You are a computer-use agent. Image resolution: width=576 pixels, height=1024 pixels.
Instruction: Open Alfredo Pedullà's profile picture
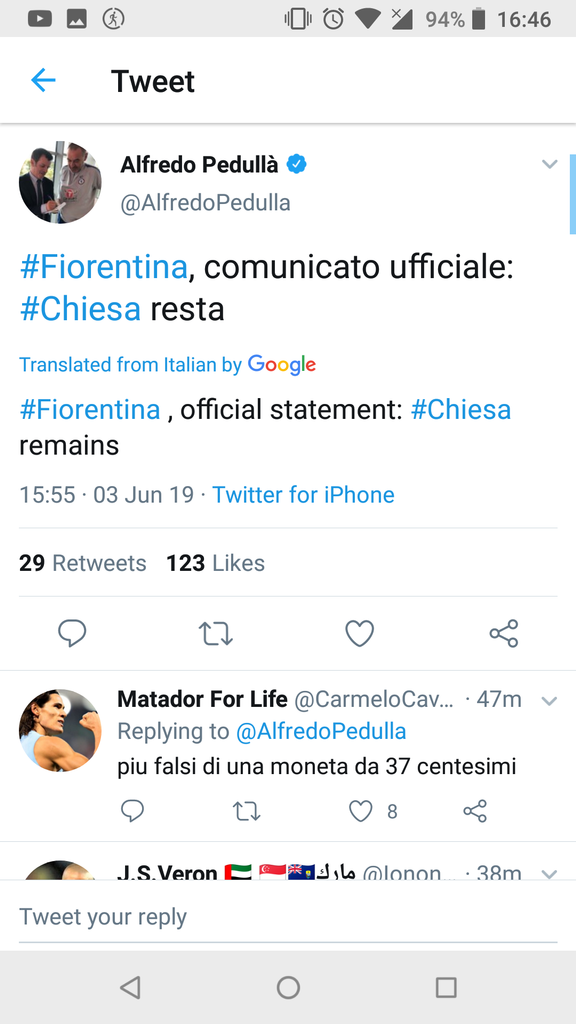(60, 183)
